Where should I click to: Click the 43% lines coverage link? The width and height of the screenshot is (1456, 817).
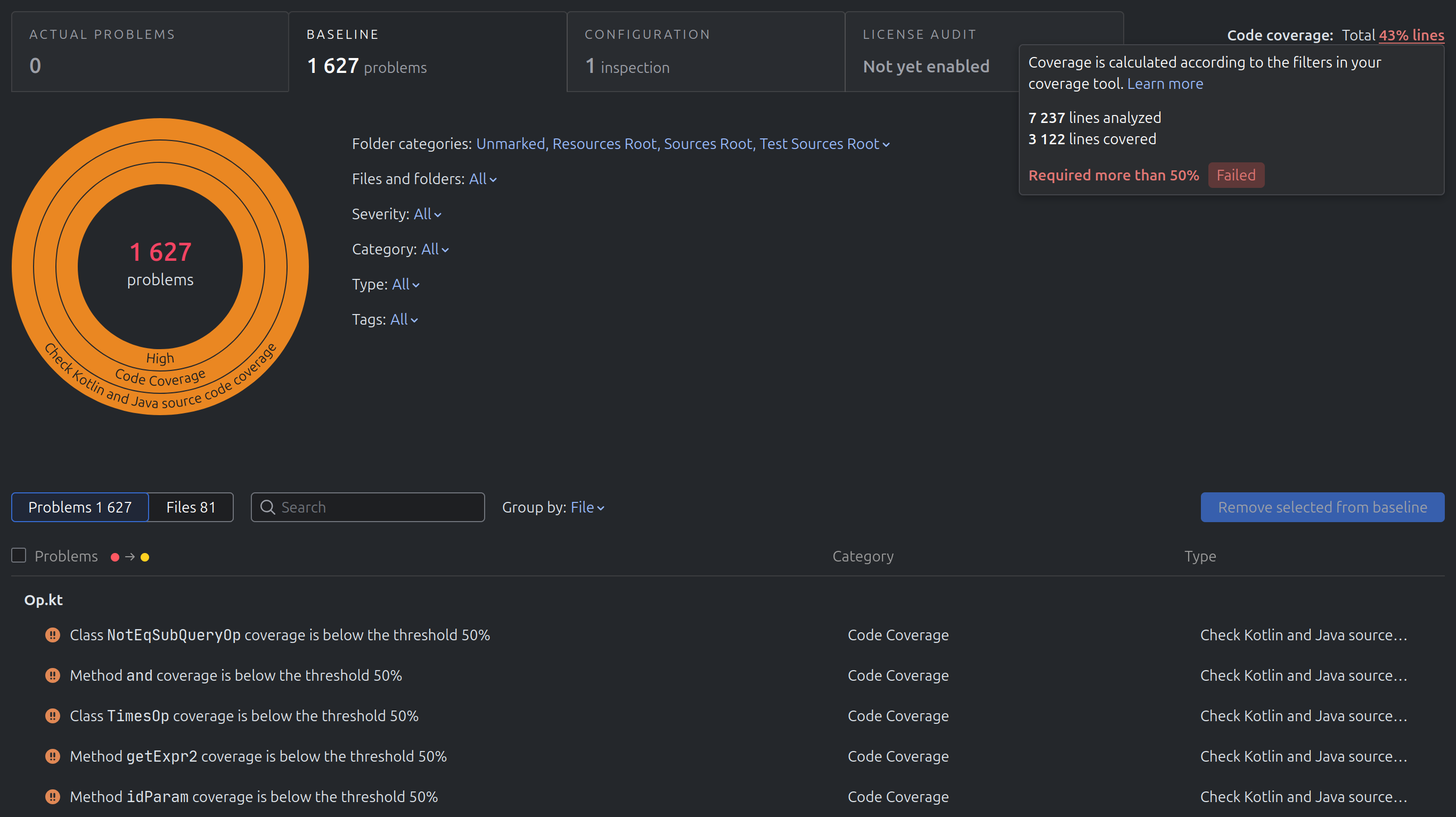tap(1411, 35)
